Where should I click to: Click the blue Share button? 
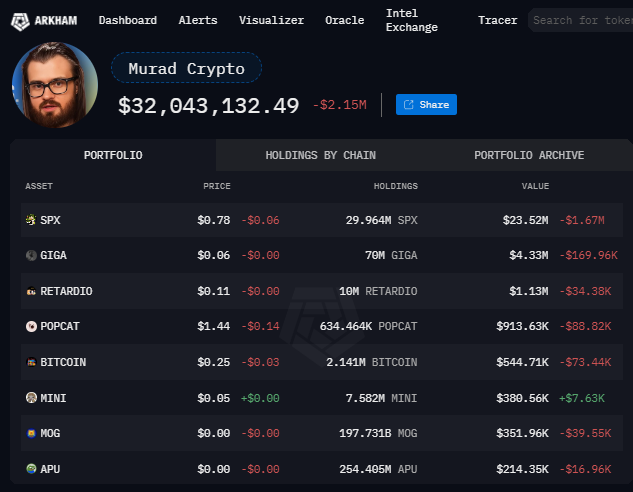[x=426, y=105]
